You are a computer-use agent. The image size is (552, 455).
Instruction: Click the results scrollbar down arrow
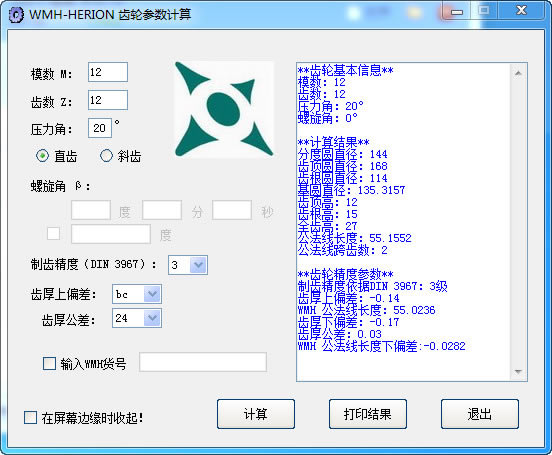point(518,372)
